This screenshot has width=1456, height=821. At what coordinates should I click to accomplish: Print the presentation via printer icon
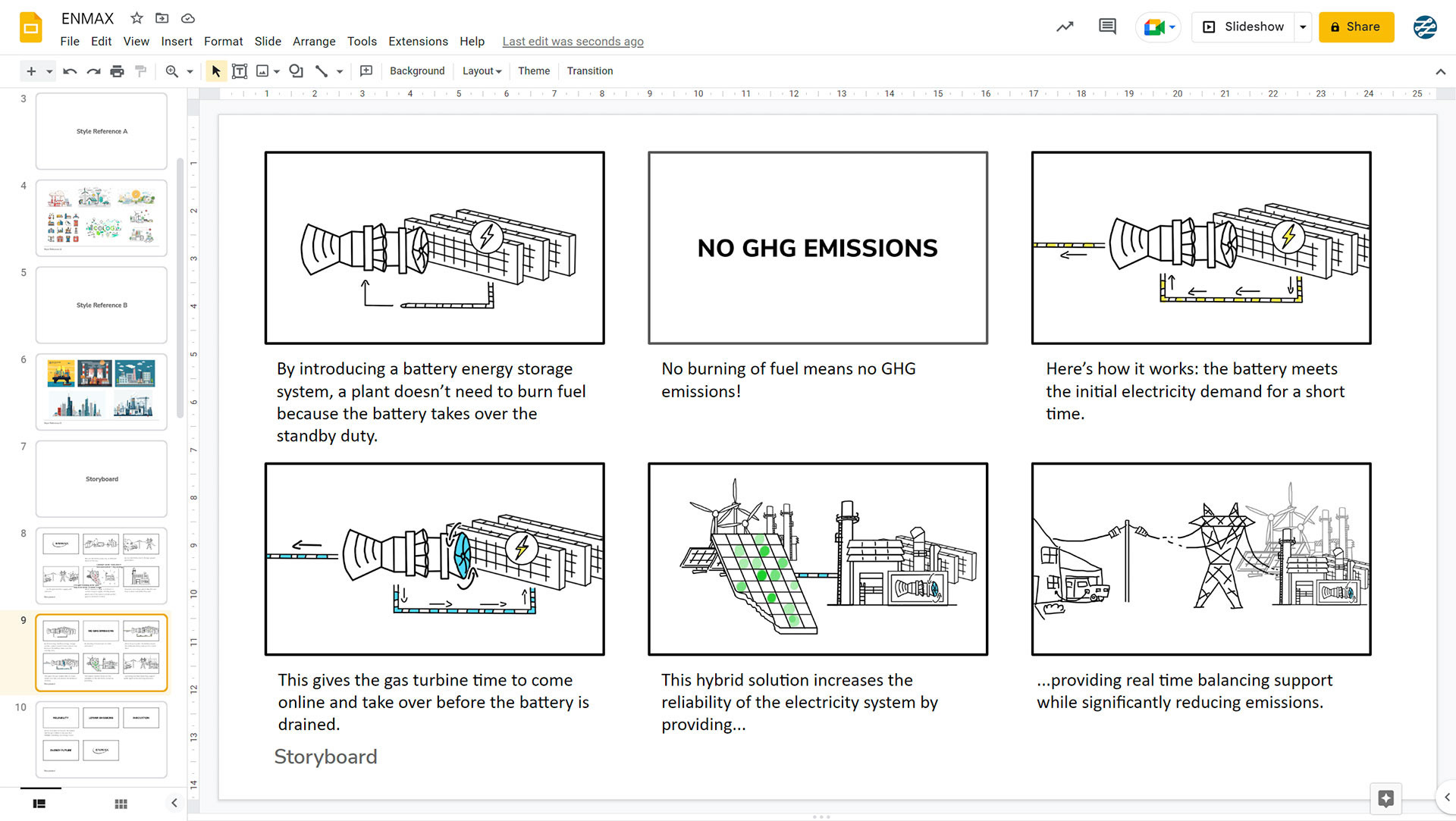point(117,71)
